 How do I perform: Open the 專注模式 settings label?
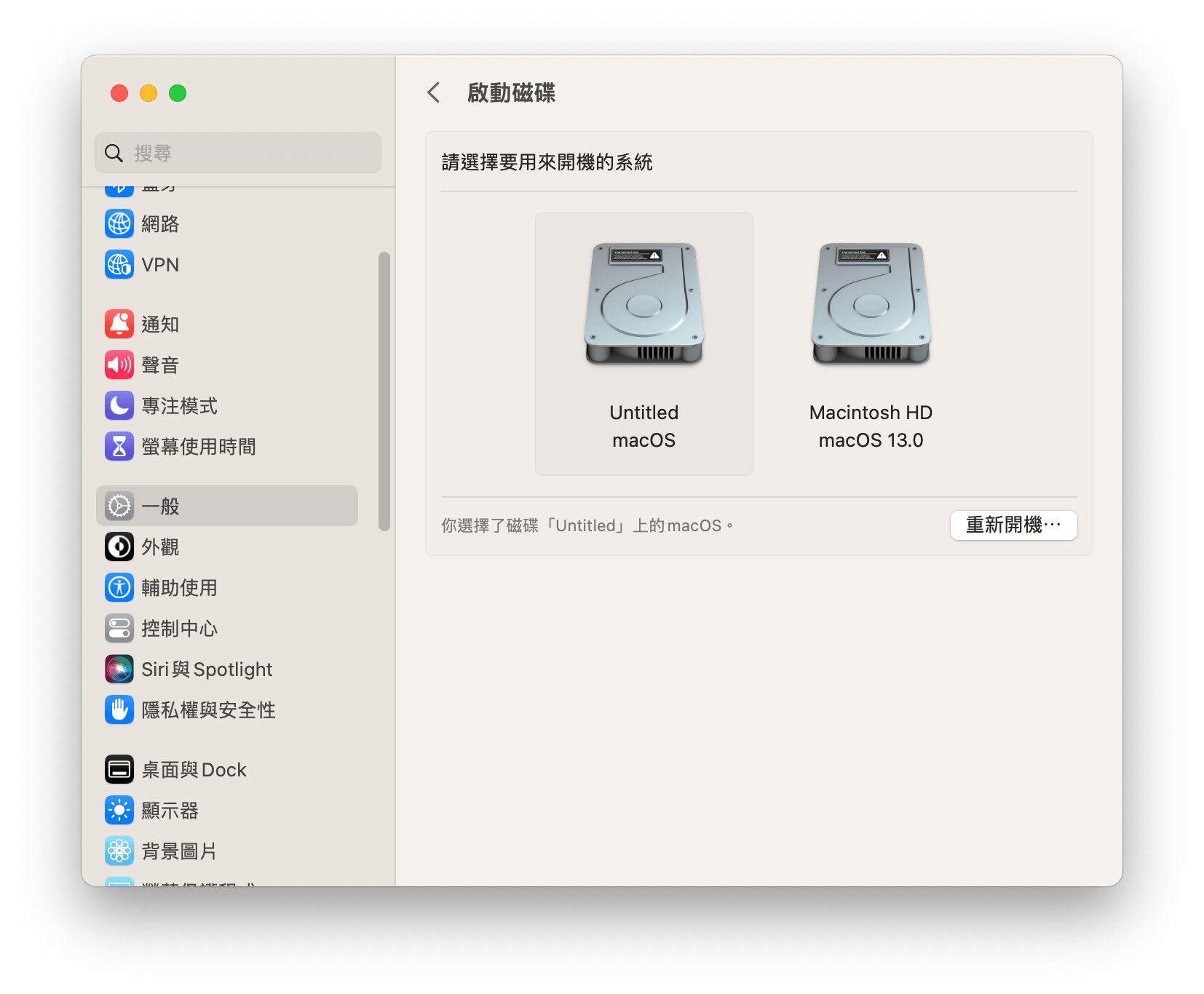pos(179,406)
